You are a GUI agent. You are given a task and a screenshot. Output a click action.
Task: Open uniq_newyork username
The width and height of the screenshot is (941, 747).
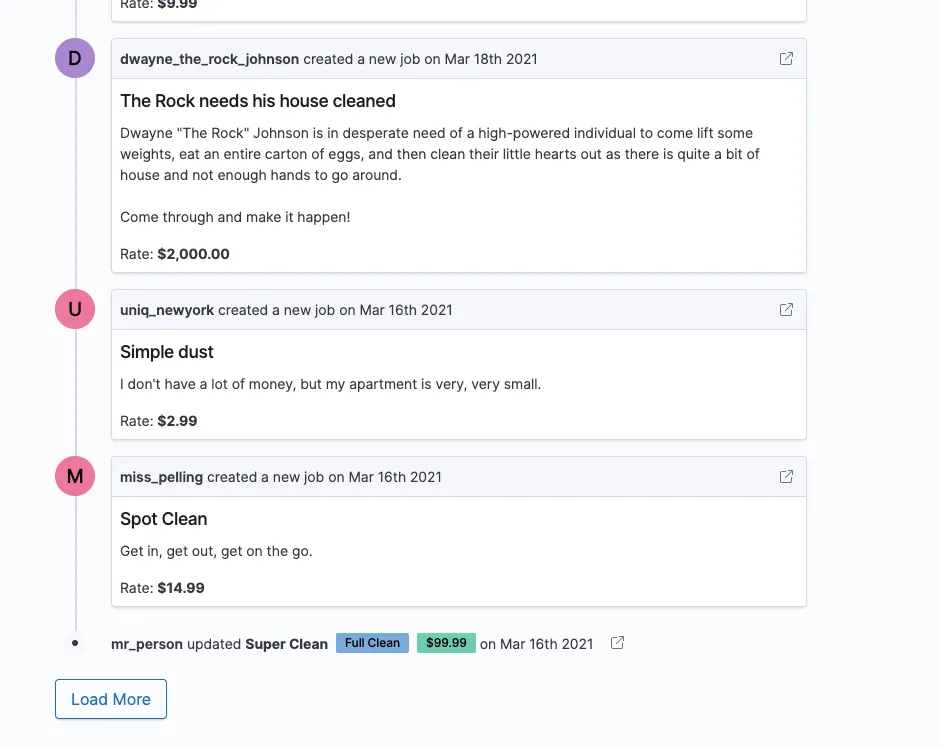[x=167, y=310]
